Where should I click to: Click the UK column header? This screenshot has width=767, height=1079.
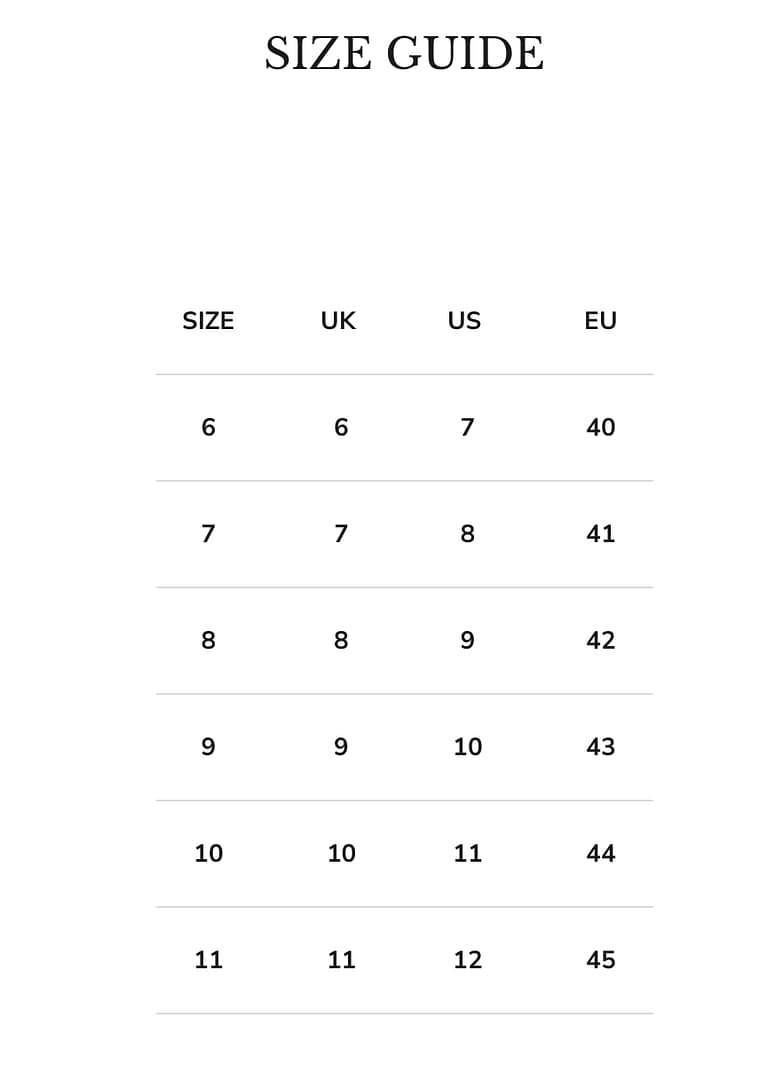(x=338, y=321)
